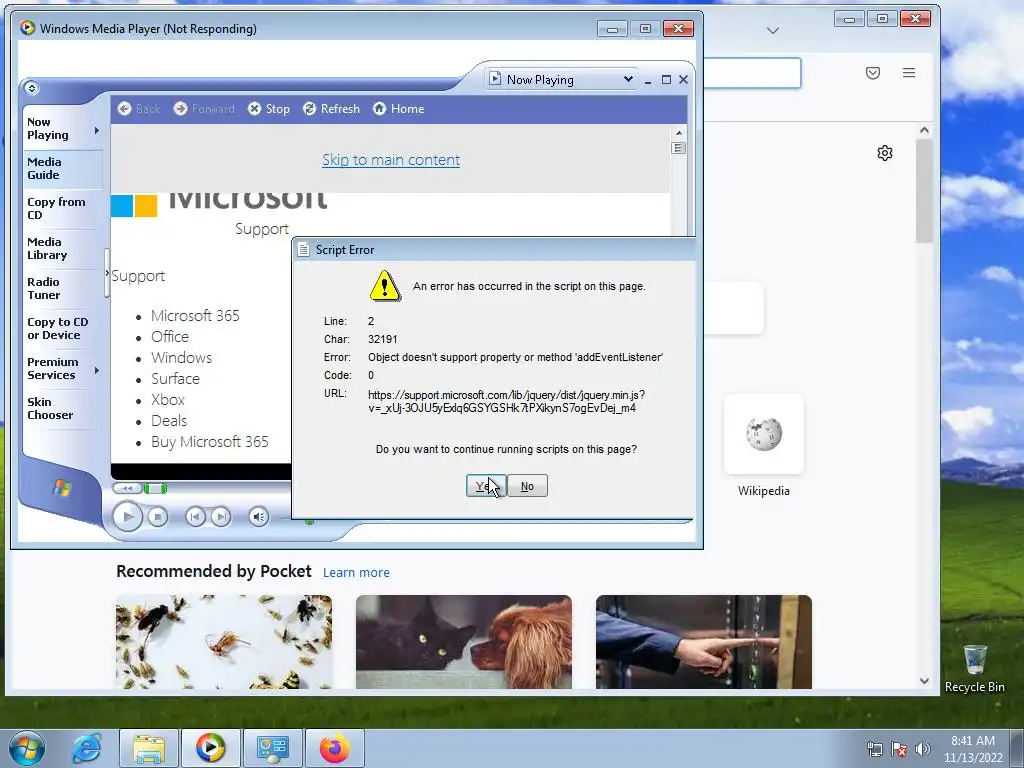Viewport: 1024px width, 768px height.
Task: Click the Microsoft logo squares
Action: click(134, 205)
